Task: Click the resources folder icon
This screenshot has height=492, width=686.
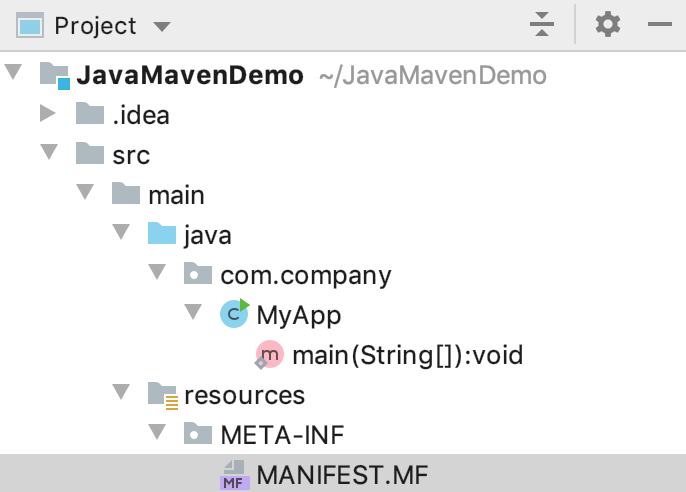Action: (161, 395)
